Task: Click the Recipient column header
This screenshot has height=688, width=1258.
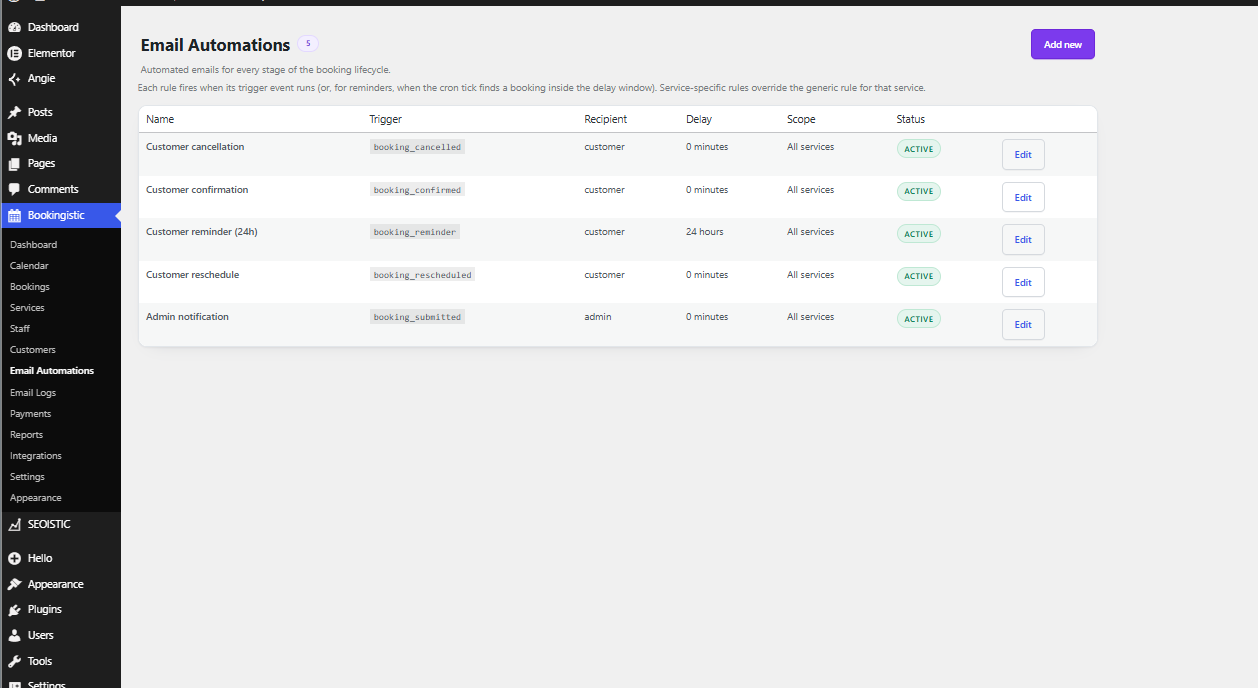Action: (x=606, y=119)
